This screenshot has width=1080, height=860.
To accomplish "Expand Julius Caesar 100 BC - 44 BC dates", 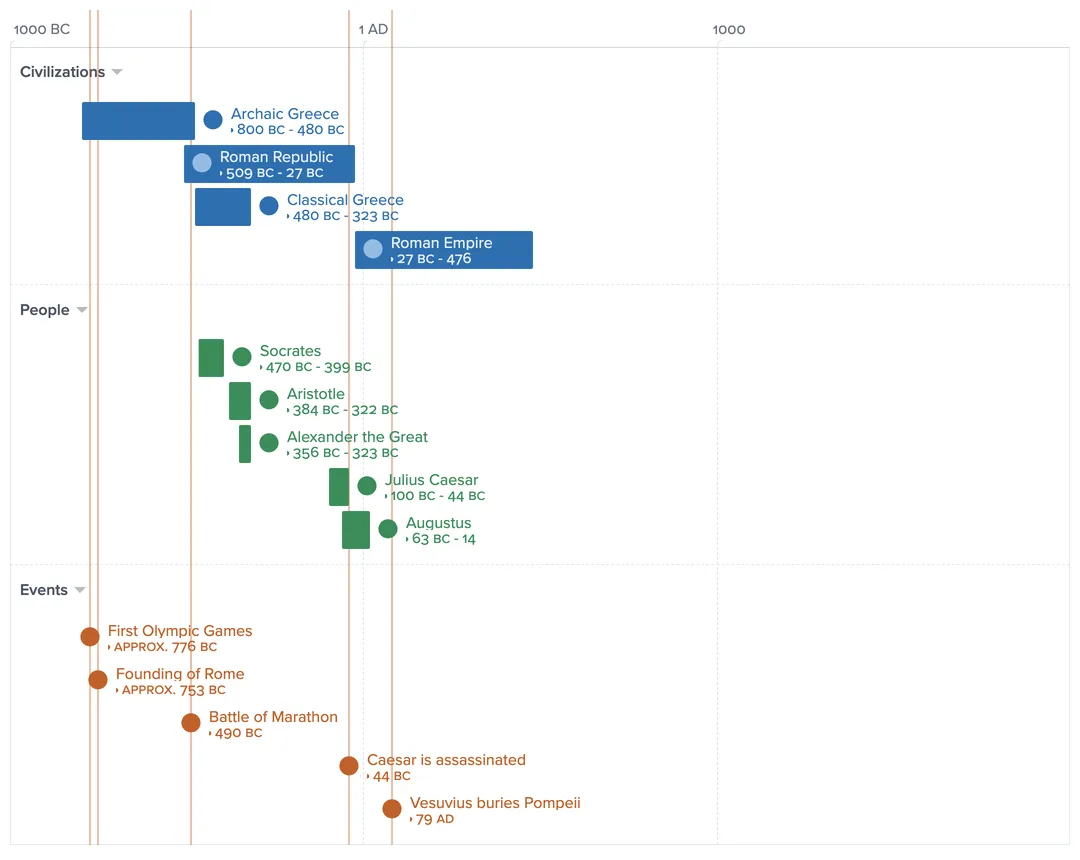I will pos(435,496).
